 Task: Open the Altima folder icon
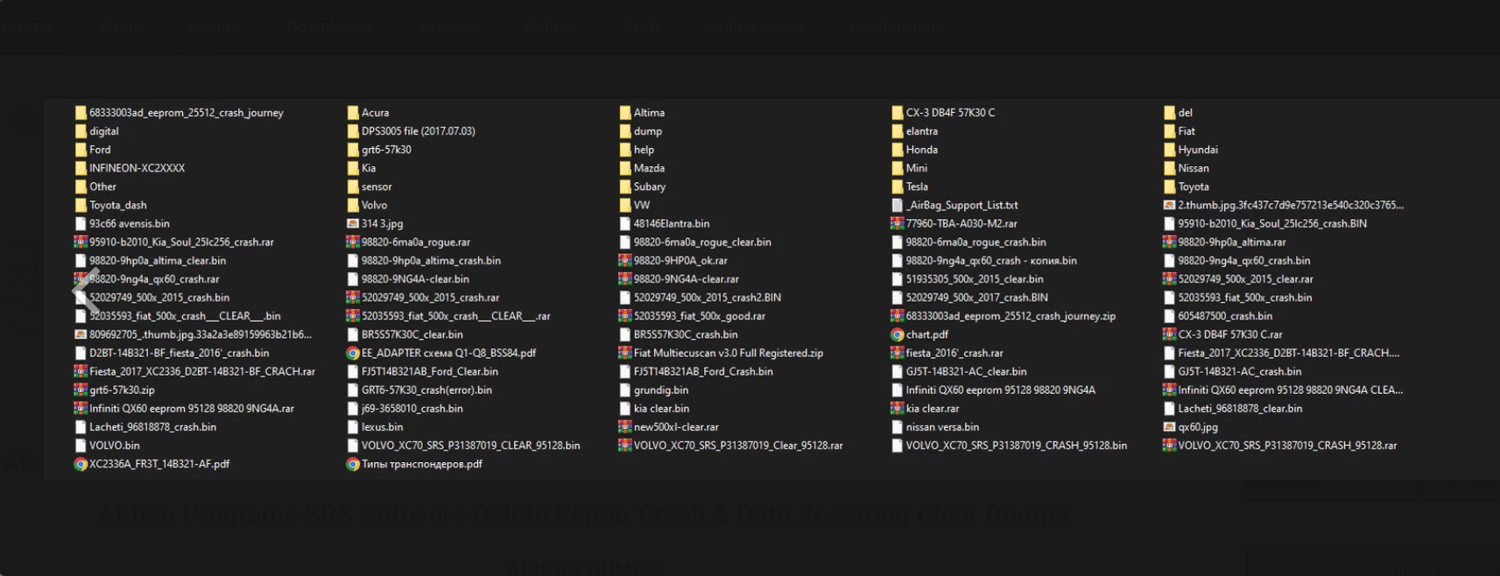coord(625,113)
